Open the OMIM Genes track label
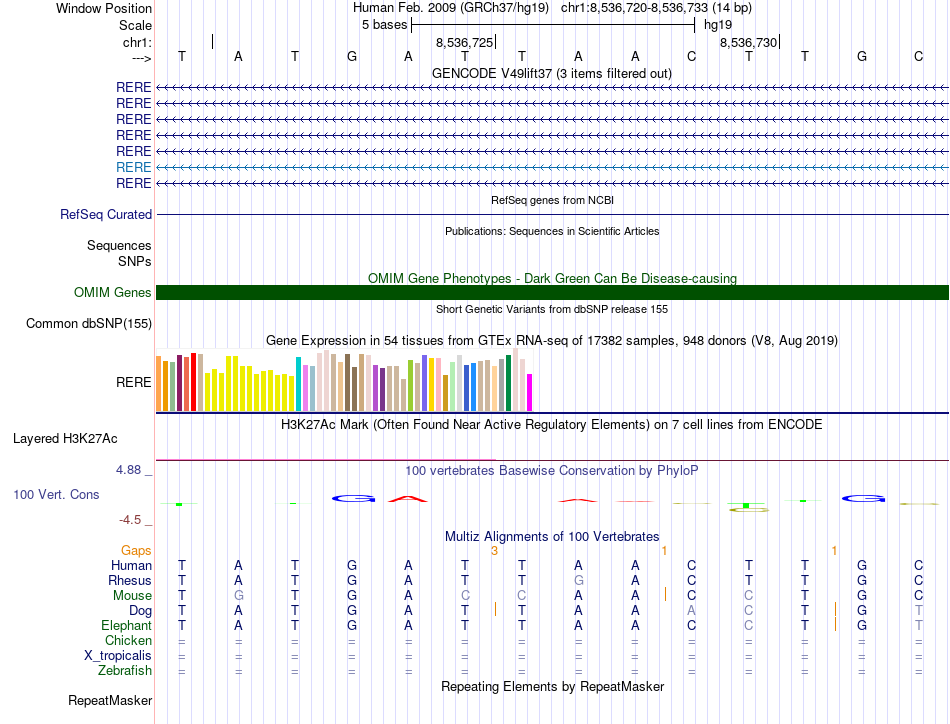Screen dimensions: 950x724 113,292
